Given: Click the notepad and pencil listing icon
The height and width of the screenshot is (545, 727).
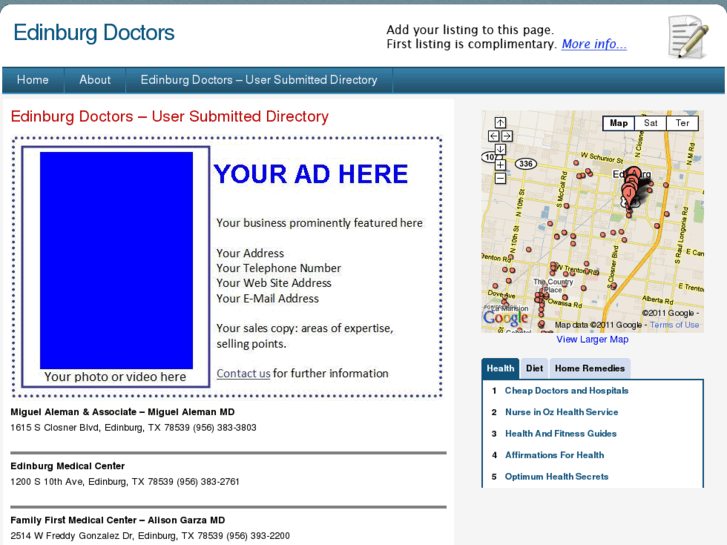Looking at the screenshot, I should [689, 37].
